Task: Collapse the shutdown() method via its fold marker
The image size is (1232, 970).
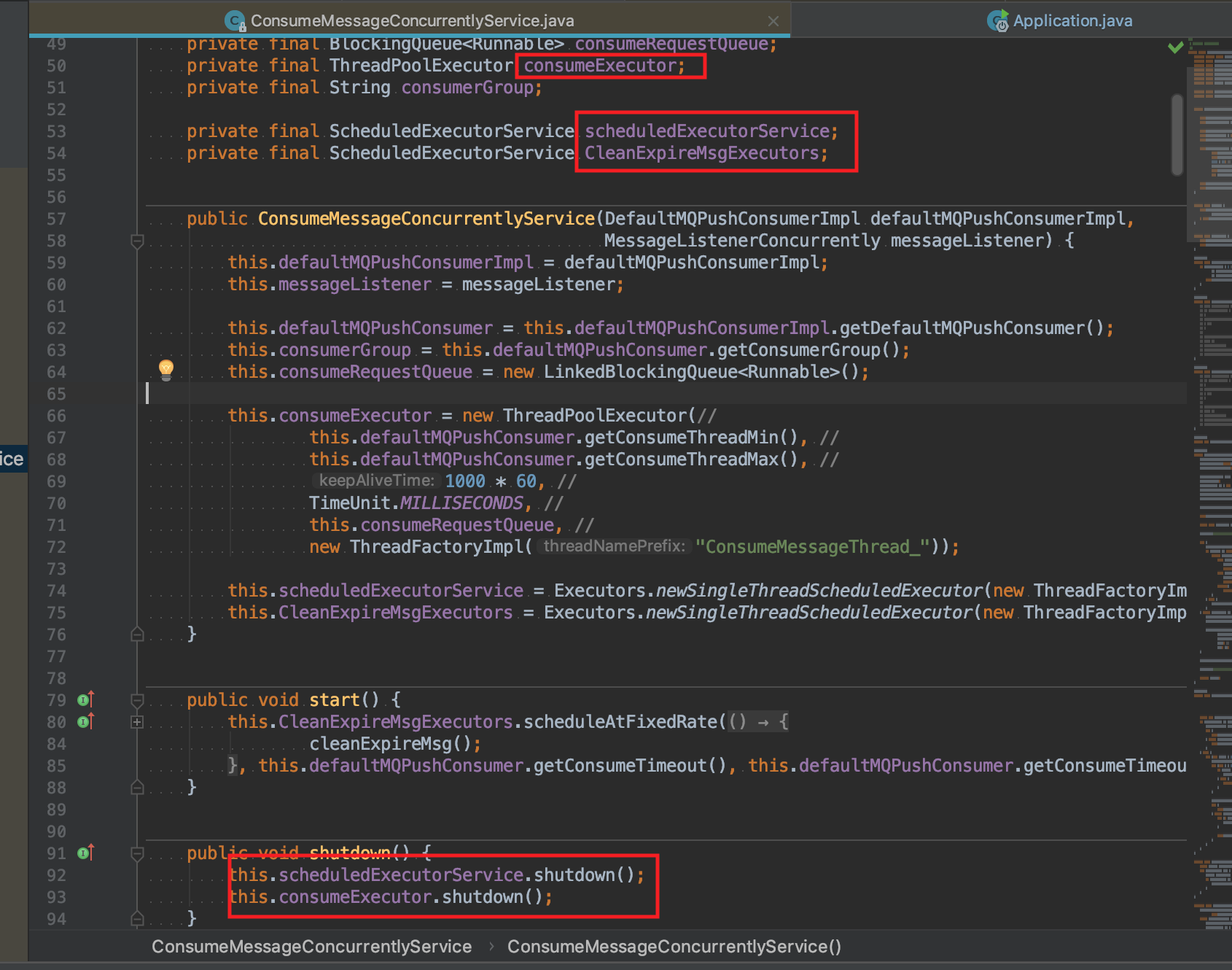Action: [x=136, y=852]
